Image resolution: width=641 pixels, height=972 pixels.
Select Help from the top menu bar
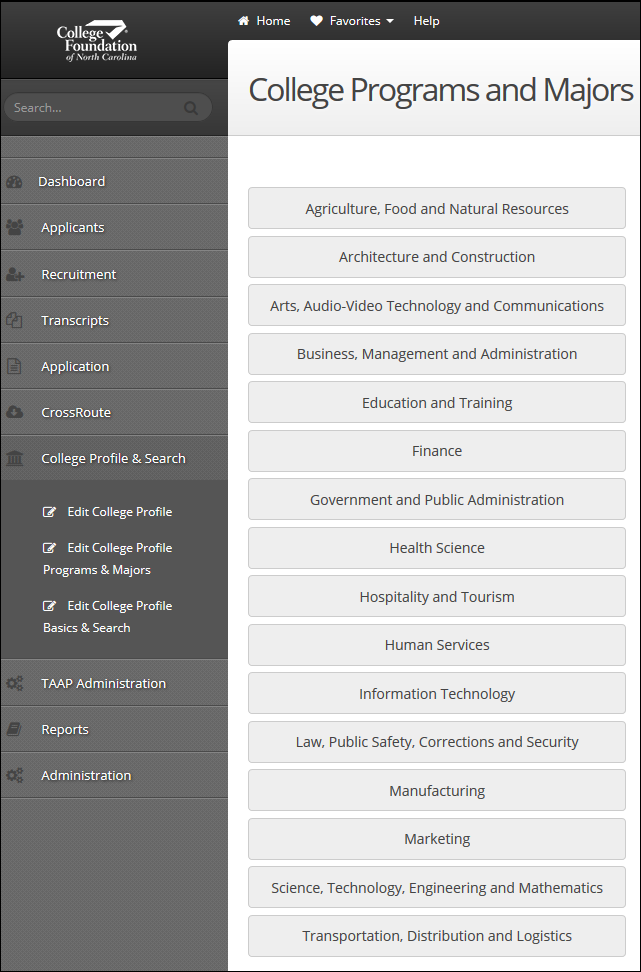(426, 20)
